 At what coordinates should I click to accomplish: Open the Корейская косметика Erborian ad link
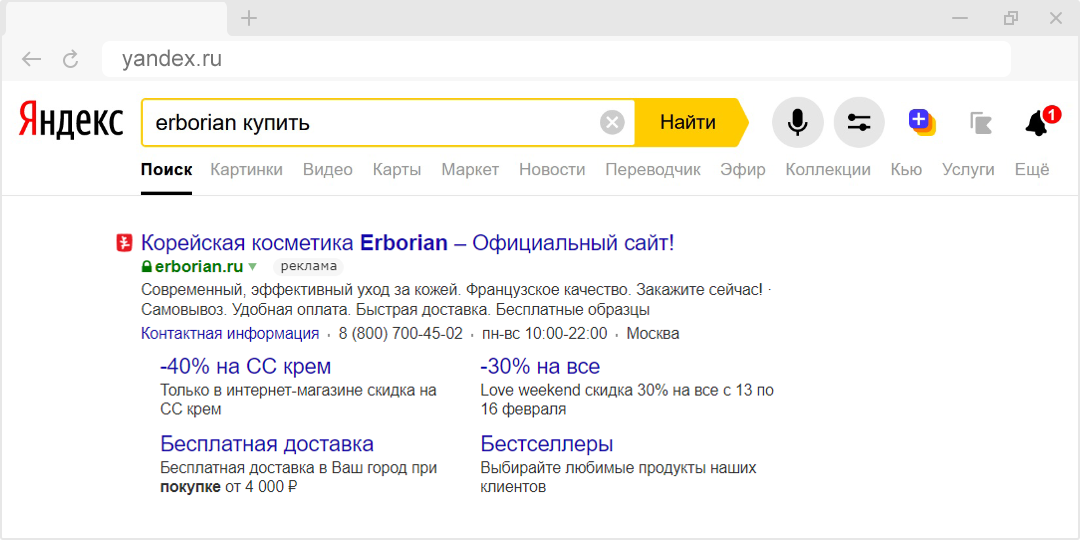click(407, 243)
